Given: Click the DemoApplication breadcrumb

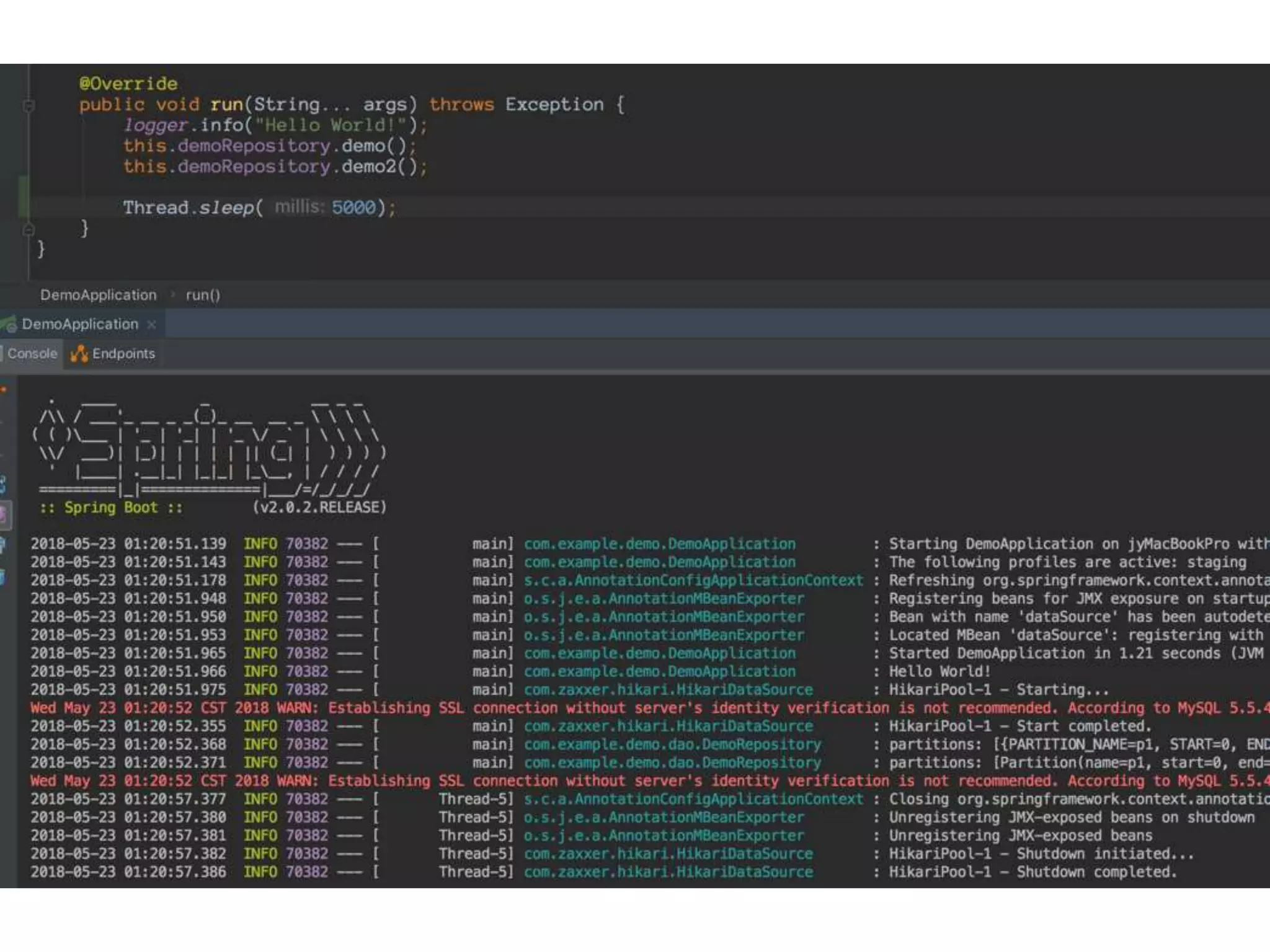Looking at the screenshot, I should (x=98, y=295).
